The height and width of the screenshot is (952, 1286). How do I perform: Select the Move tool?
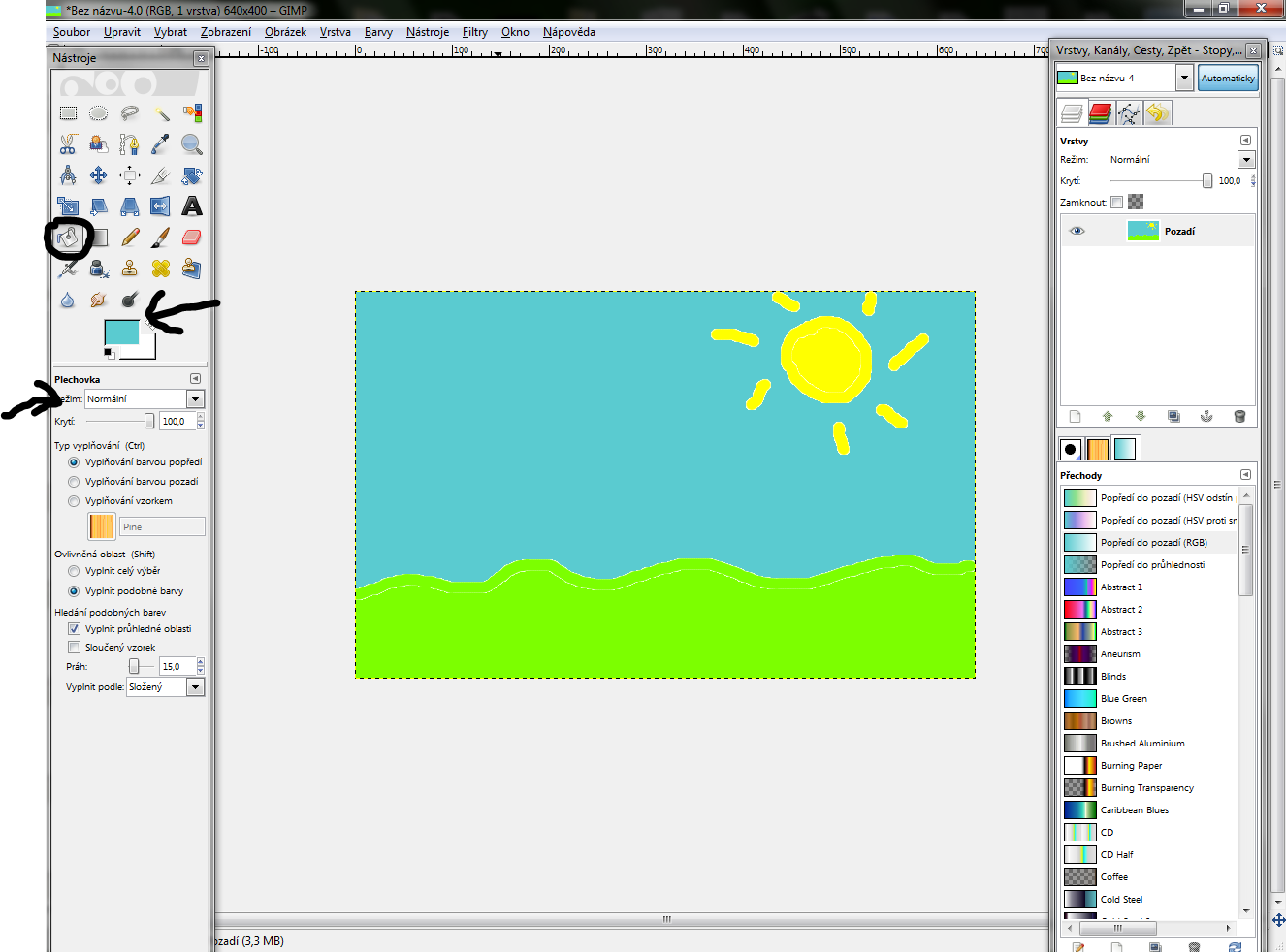99,175
